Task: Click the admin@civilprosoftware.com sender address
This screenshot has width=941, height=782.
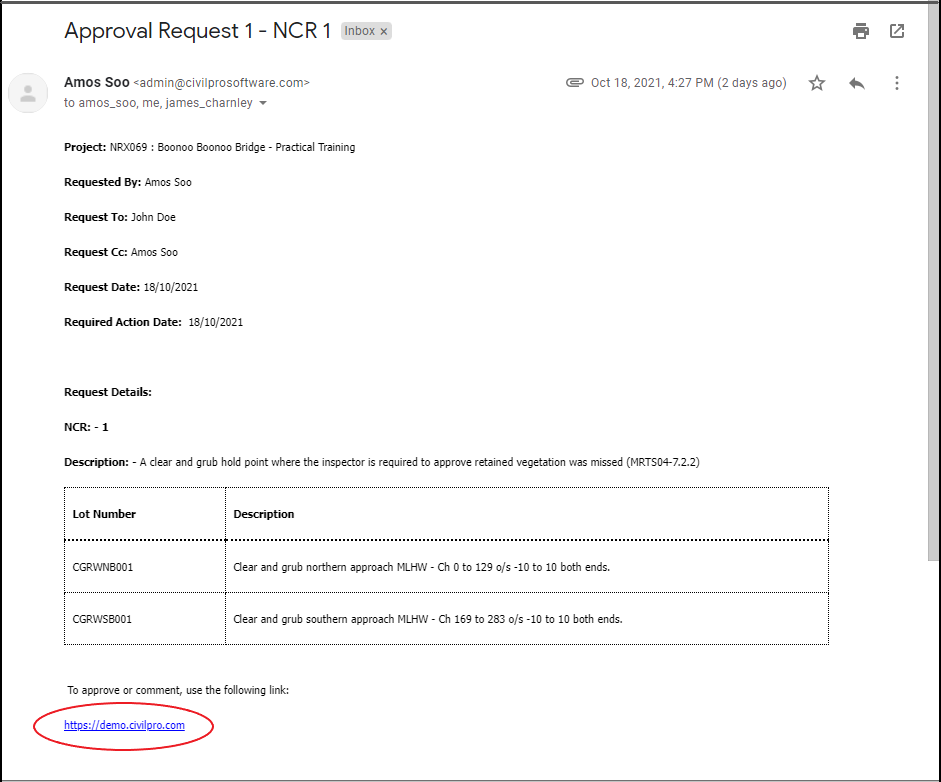Action: [x=221, y=83]
